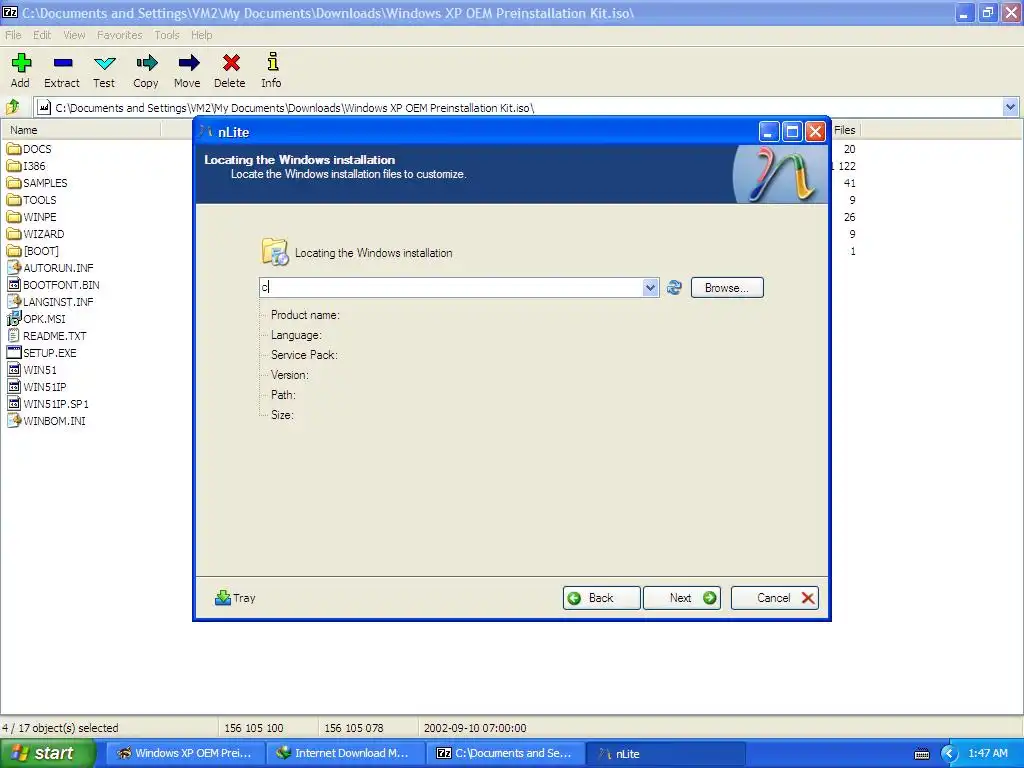The width and height of the screenshot is (1024, 768).
Task: Select the OPK.MSI installer file
Action: pyautogui.click(x=37, y=319)
